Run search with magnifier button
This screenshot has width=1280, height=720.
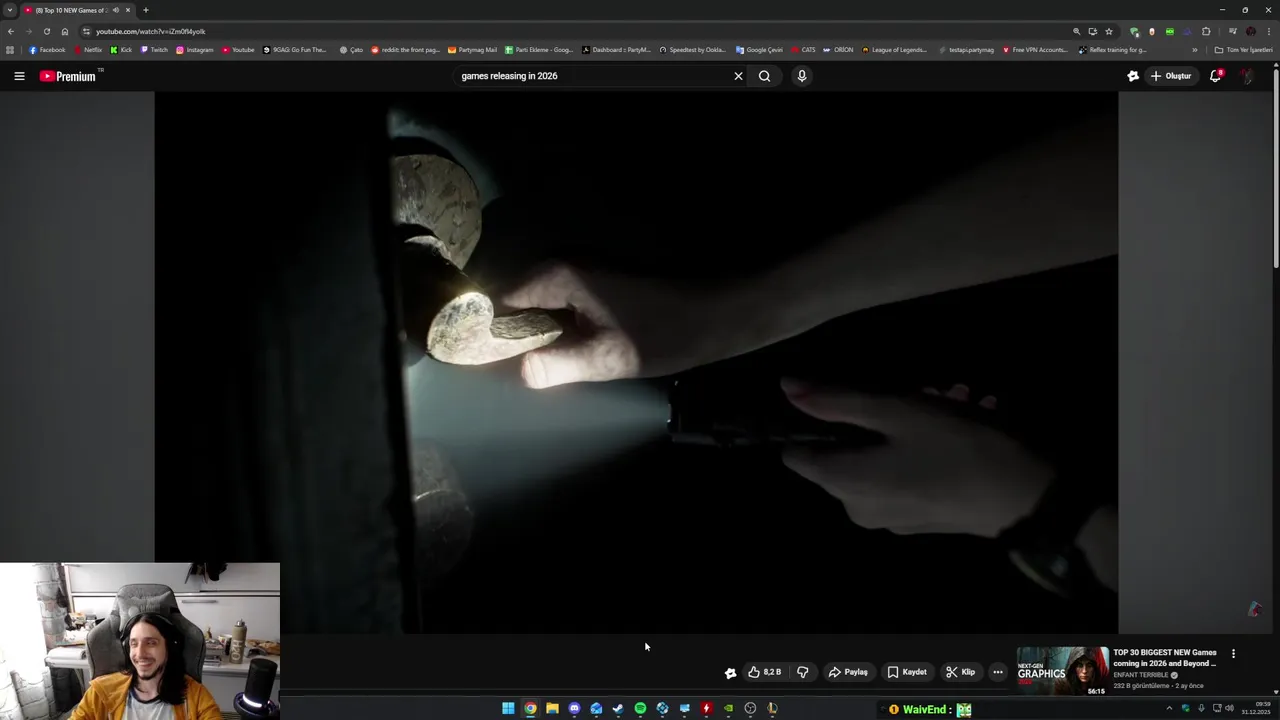pos(764,76)
